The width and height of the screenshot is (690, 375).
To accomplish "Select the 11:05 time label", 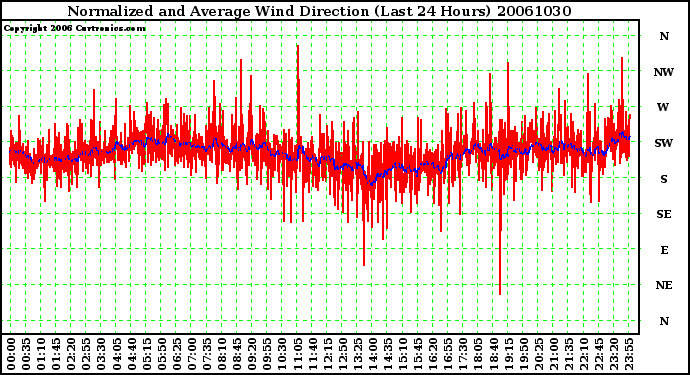I will (x=297, y=354).
